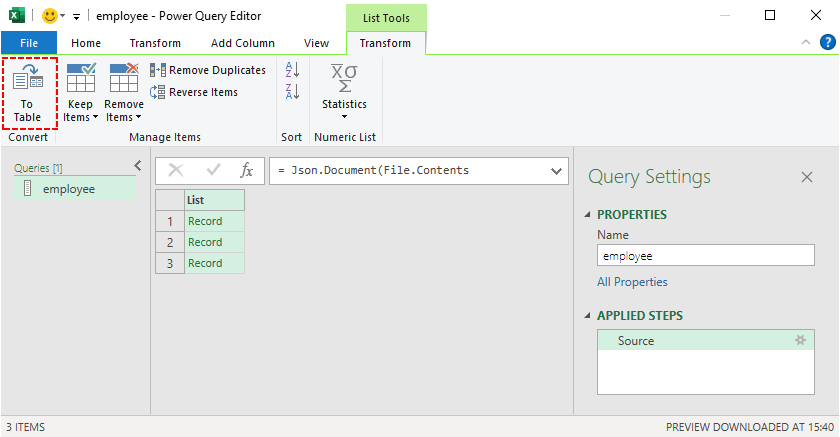Open the Keep Items dropdown
The image size is (840, 437).
tap(80, 93)
